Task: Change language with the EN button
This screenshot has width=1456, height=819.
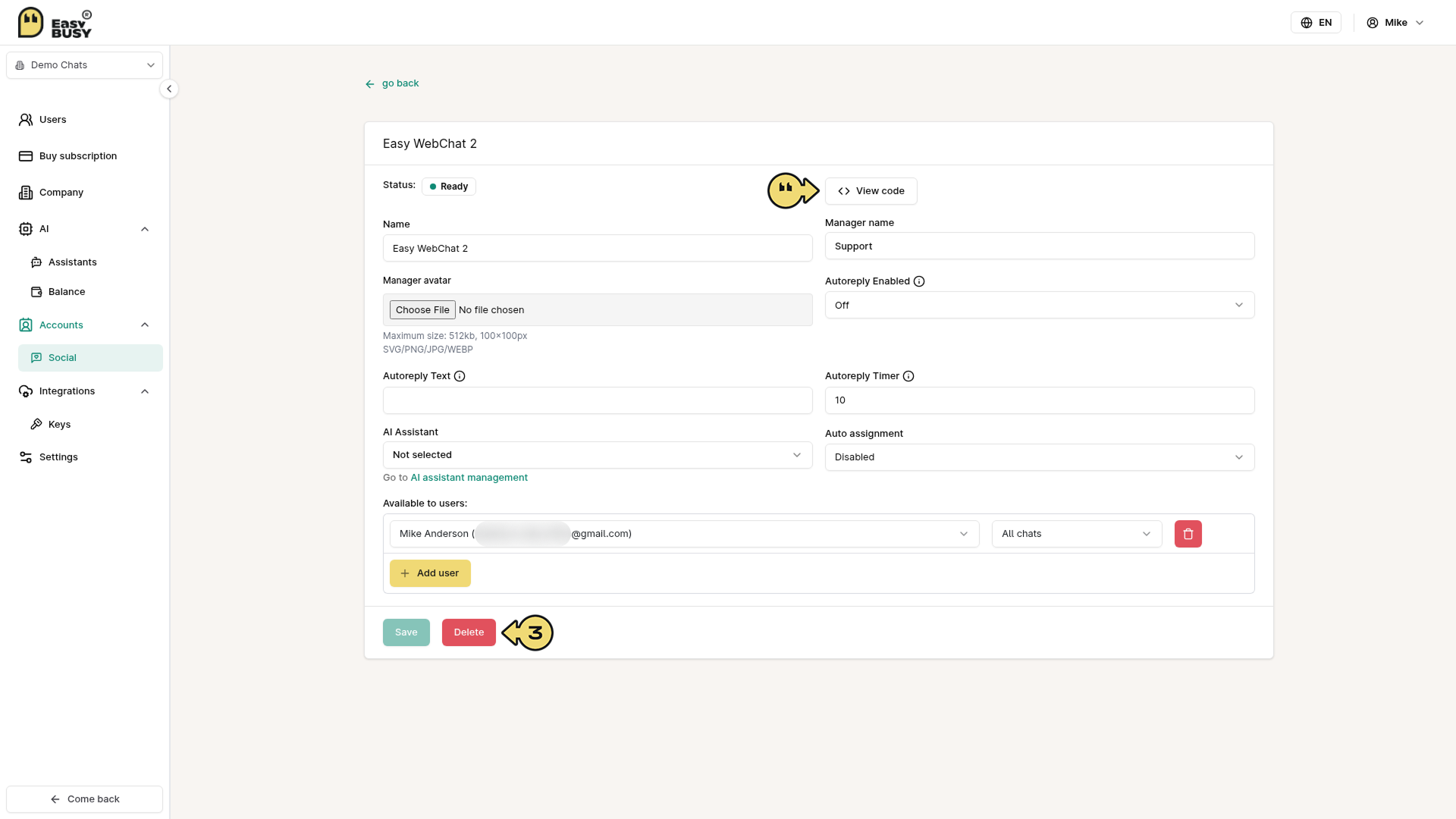Action: pos(1316,23)
